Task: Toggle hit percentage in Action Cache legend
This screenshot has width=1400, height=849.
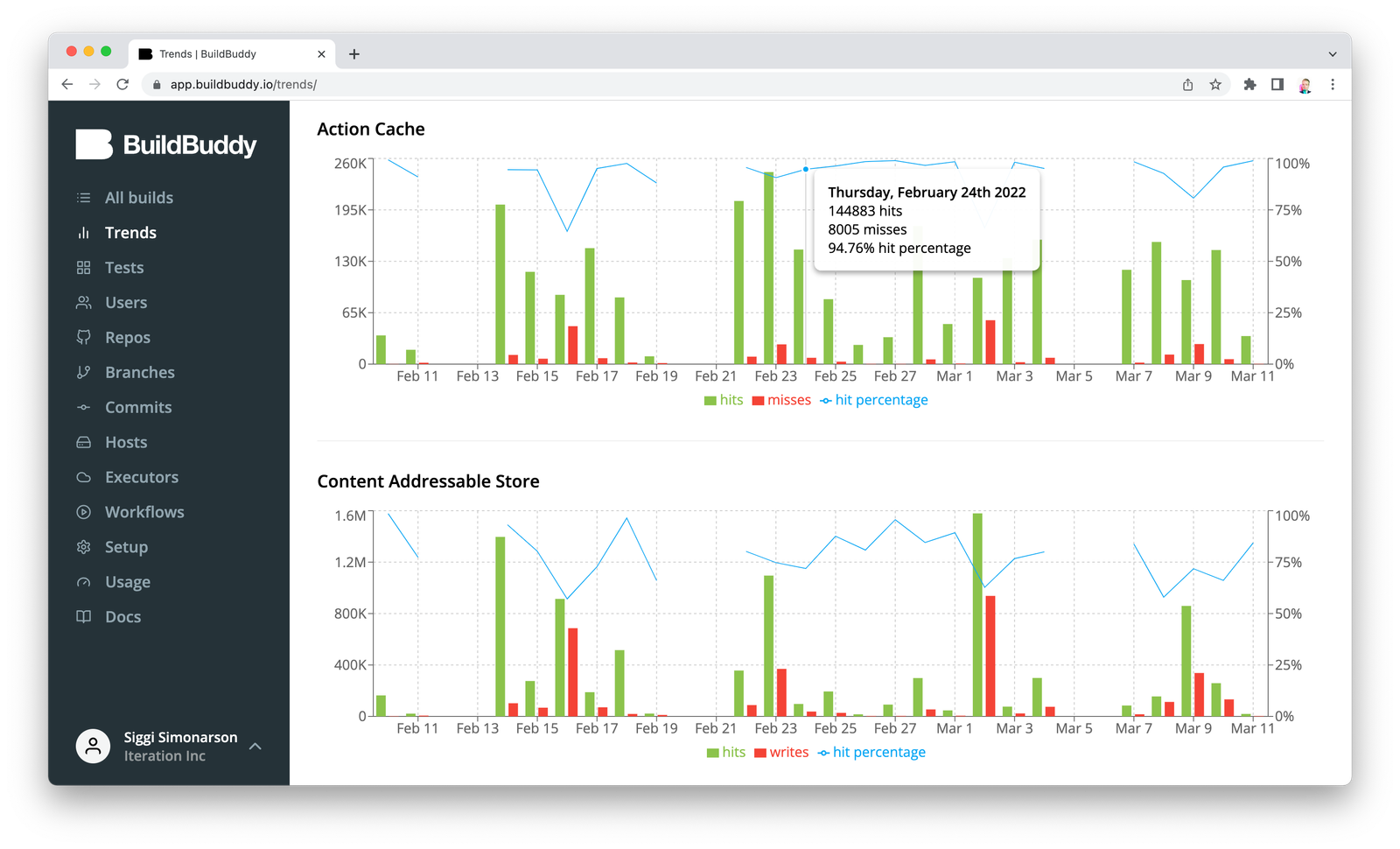Action: tap(873, 400)
